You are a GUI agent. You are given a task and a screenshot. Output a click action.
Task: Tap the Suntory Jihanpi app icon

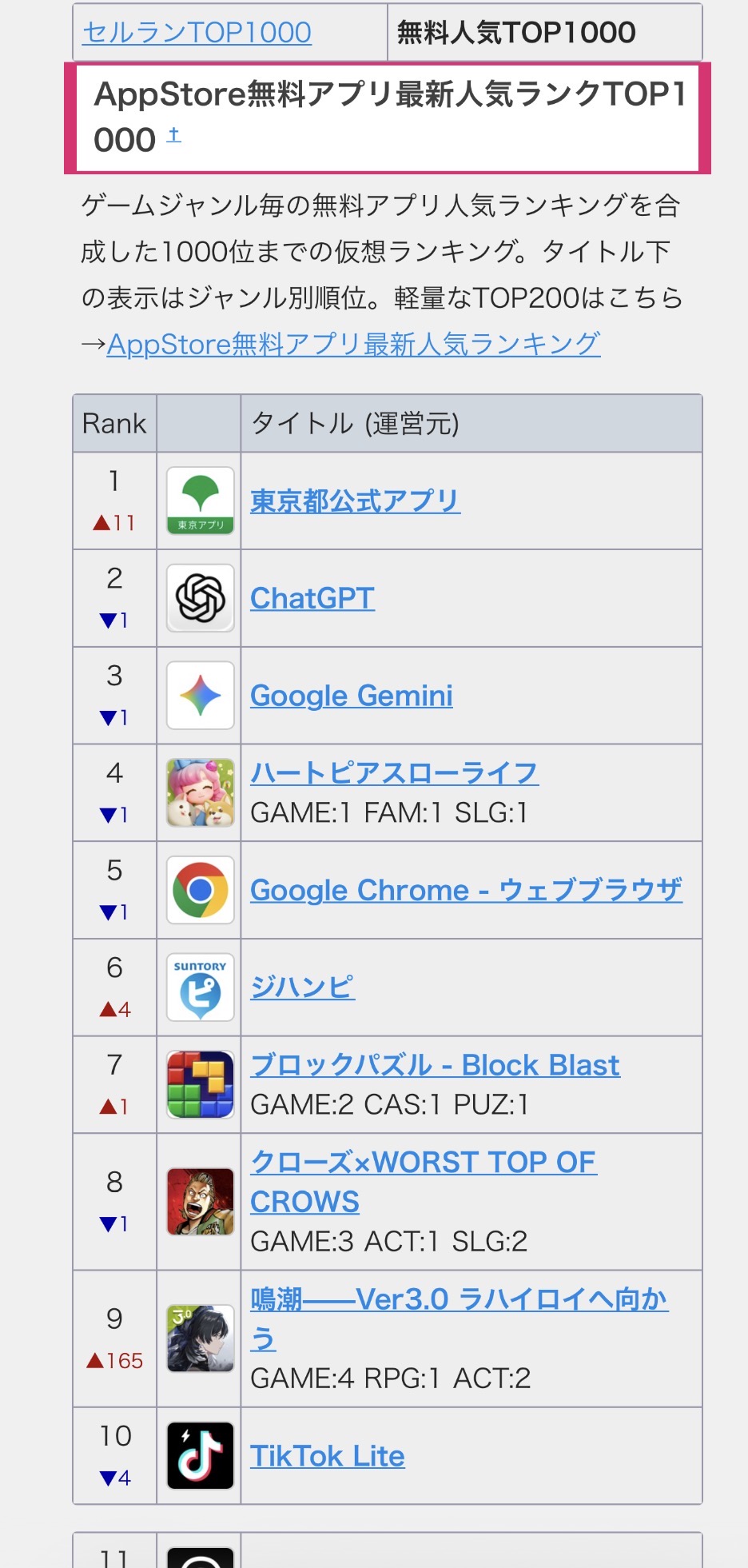pyautogui.click(x=200, y=987)
